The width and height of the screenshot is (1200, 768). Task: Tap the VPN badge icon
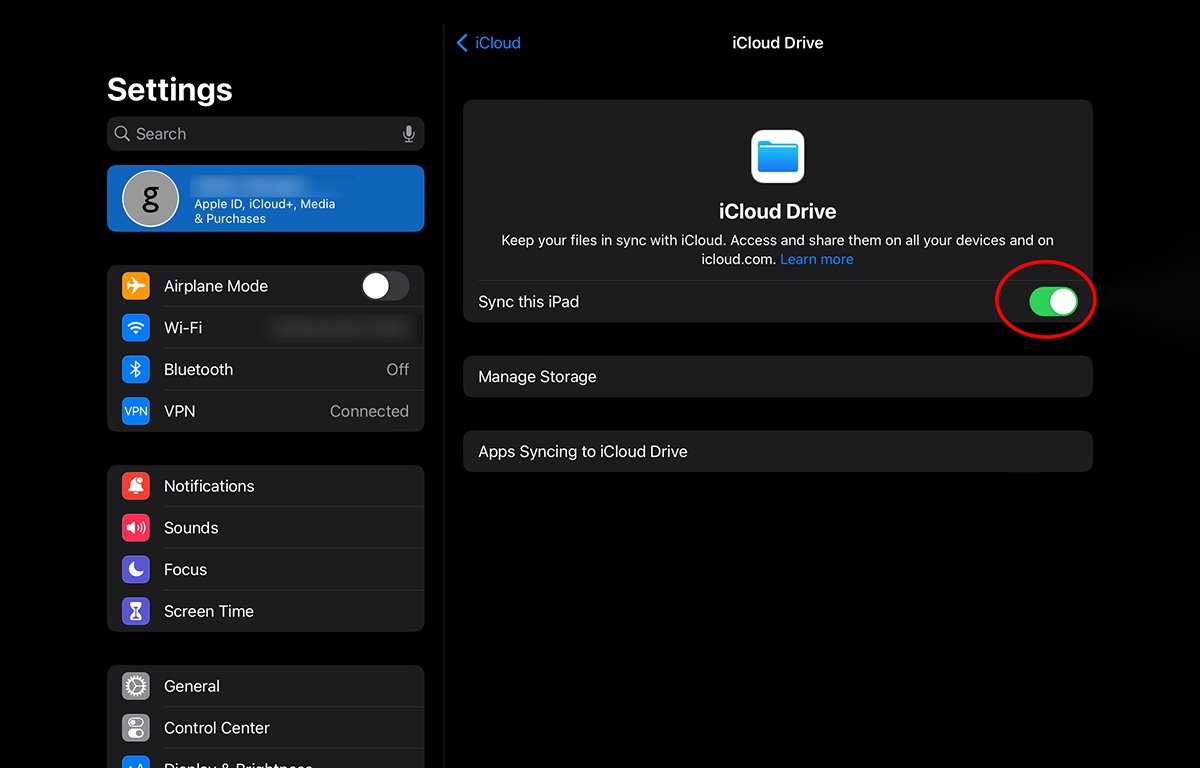pos(136,411)
